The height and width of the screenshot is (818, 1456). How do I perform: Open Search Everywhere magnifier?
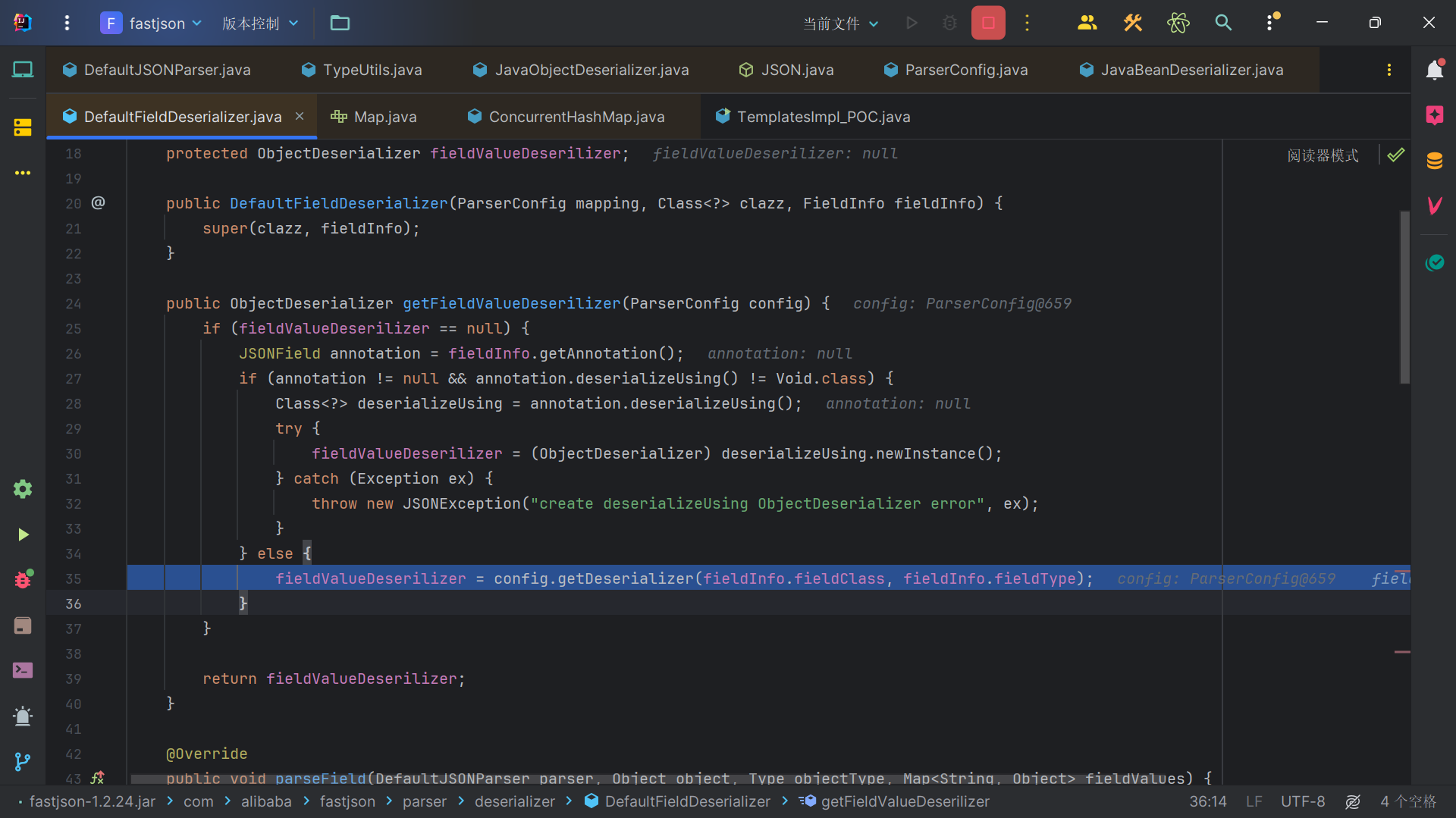tap(1223, 23)
